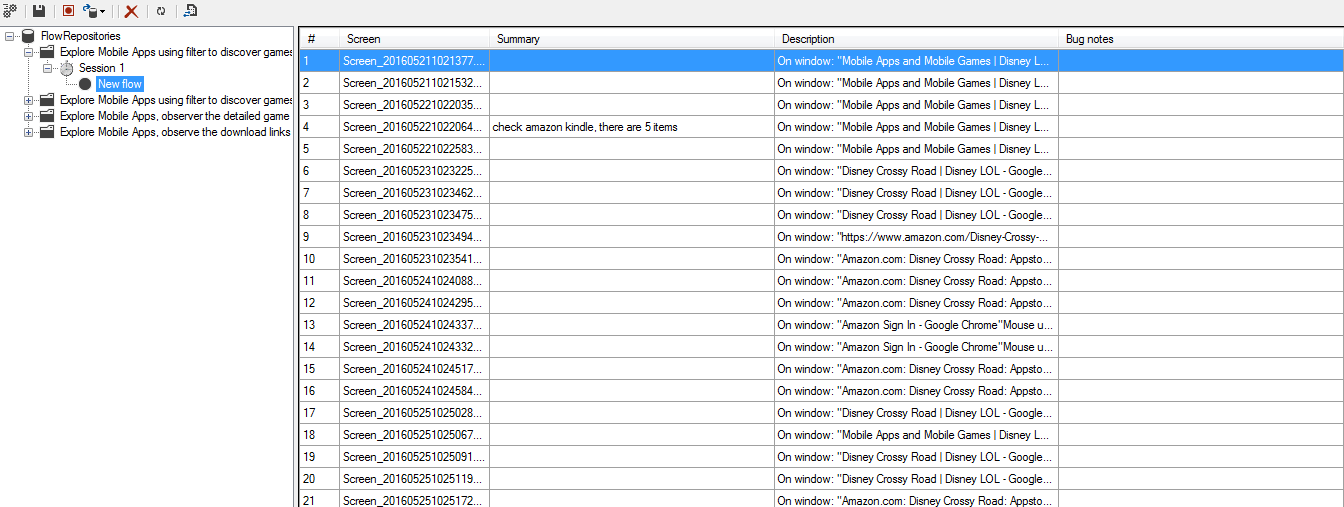Expand 'observe the download links' folder
The width and height of the screenshot is (1344, 507).
pyautogui.click(x=28, y=132)
